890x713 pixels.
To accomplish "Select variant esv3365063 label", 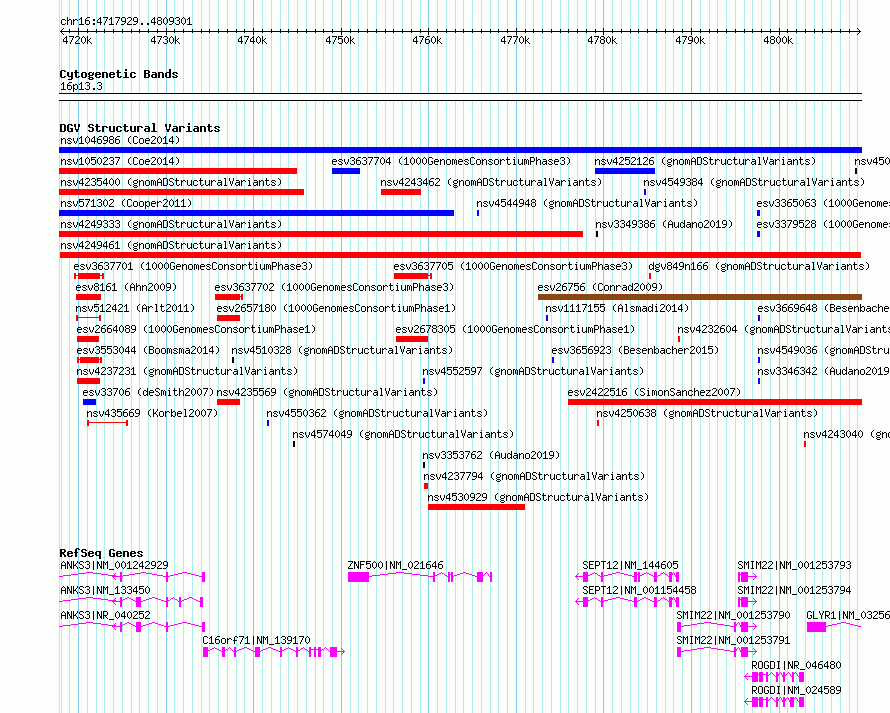I will (x=822, y=203).
